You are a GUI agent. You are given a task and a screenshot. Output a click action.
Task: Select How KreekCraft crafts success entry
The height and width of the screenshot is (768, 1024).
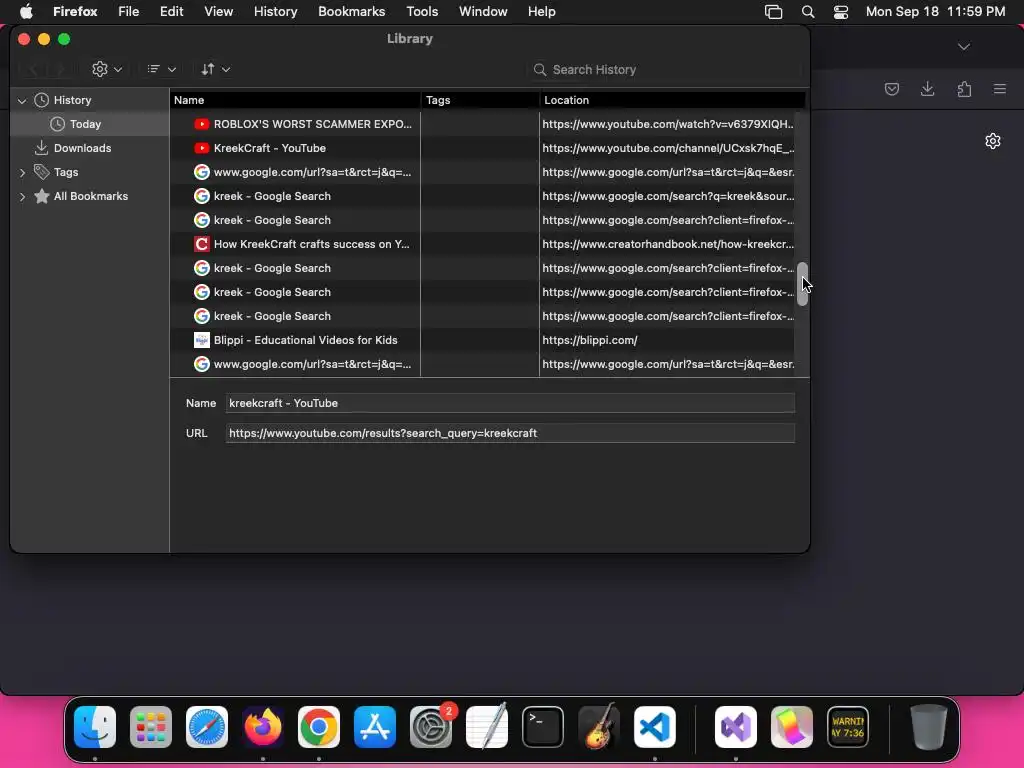312,244
